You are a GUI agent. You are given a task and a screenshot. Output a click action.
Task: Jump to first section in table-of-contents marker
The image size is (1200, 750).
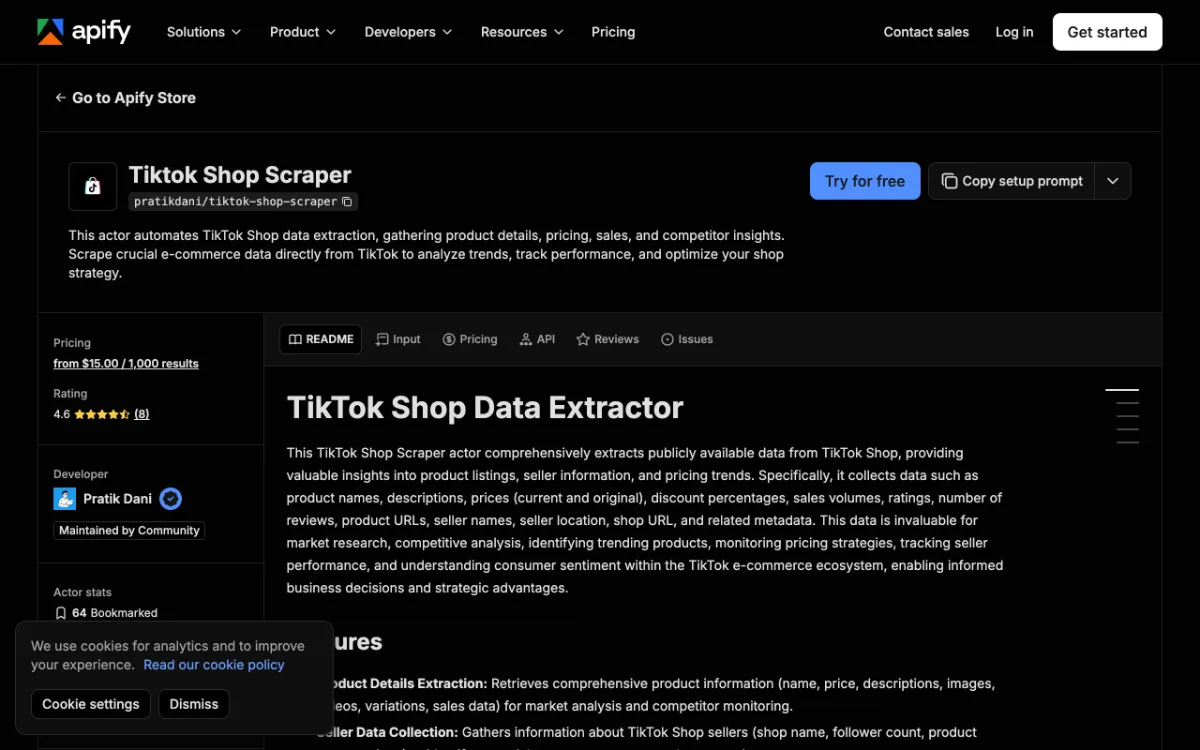[x=1122, y=390]
